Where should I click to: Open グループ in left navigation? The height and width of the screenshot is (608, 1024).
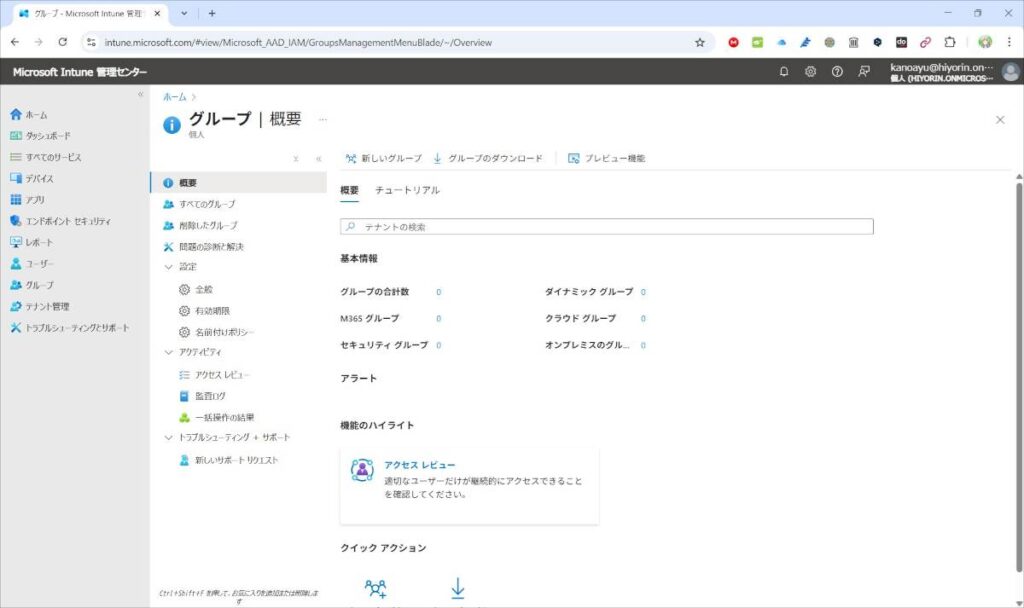[x=32, y=285]
